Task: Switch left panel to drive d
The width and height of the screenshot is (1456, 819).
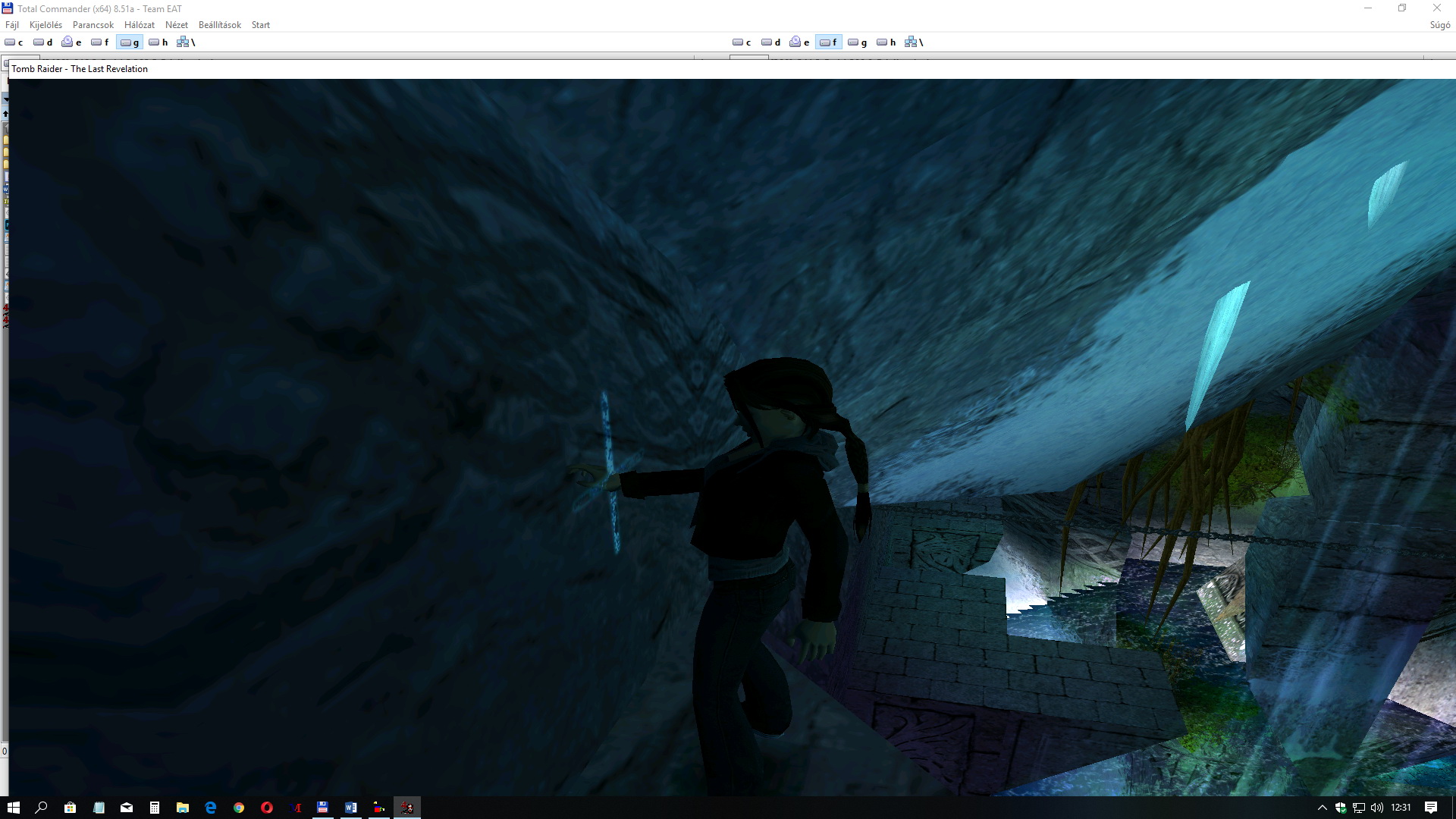Action: click(x=42, y=42)
